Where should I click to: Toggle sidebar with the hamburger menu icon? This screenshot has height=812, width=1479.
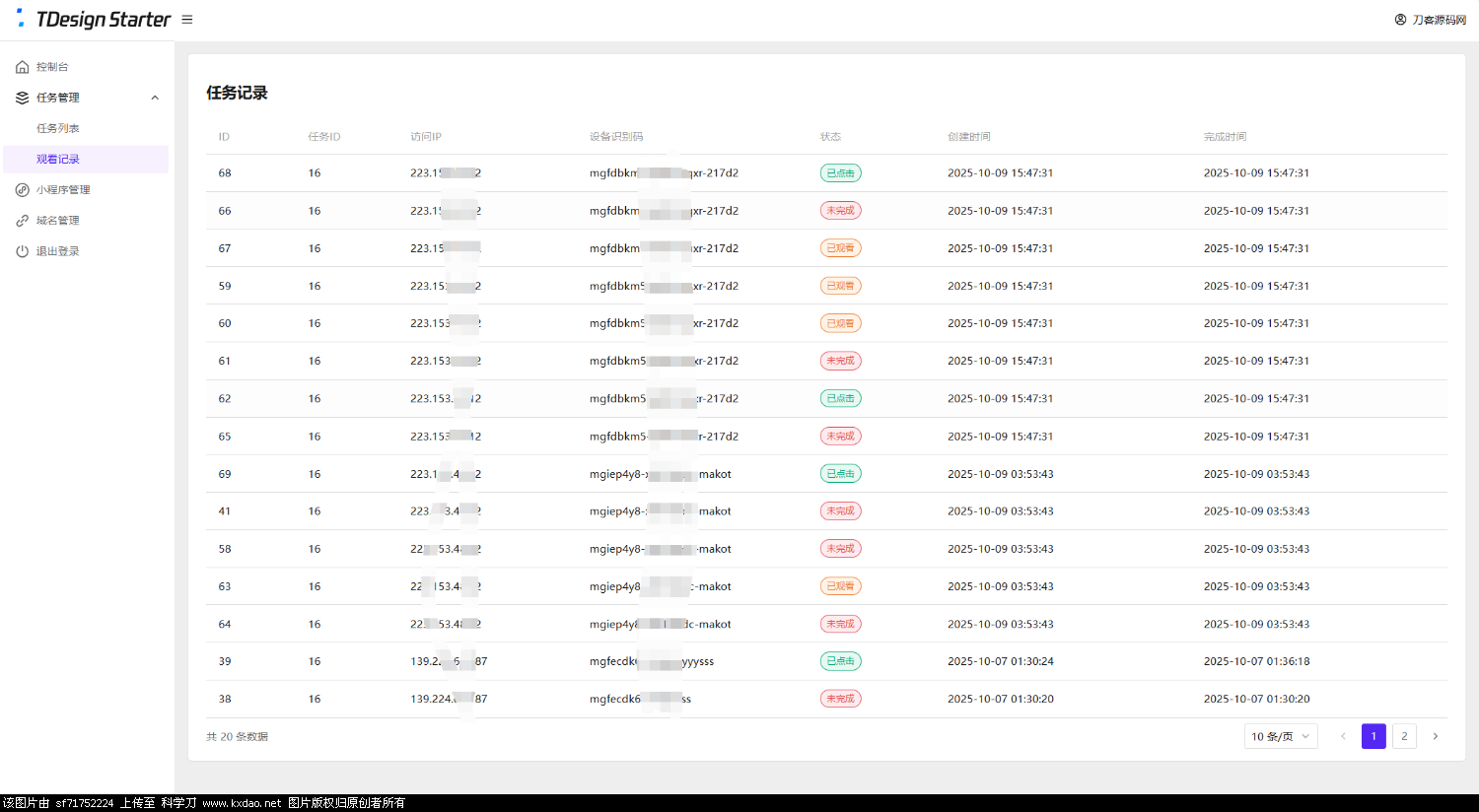187,20
